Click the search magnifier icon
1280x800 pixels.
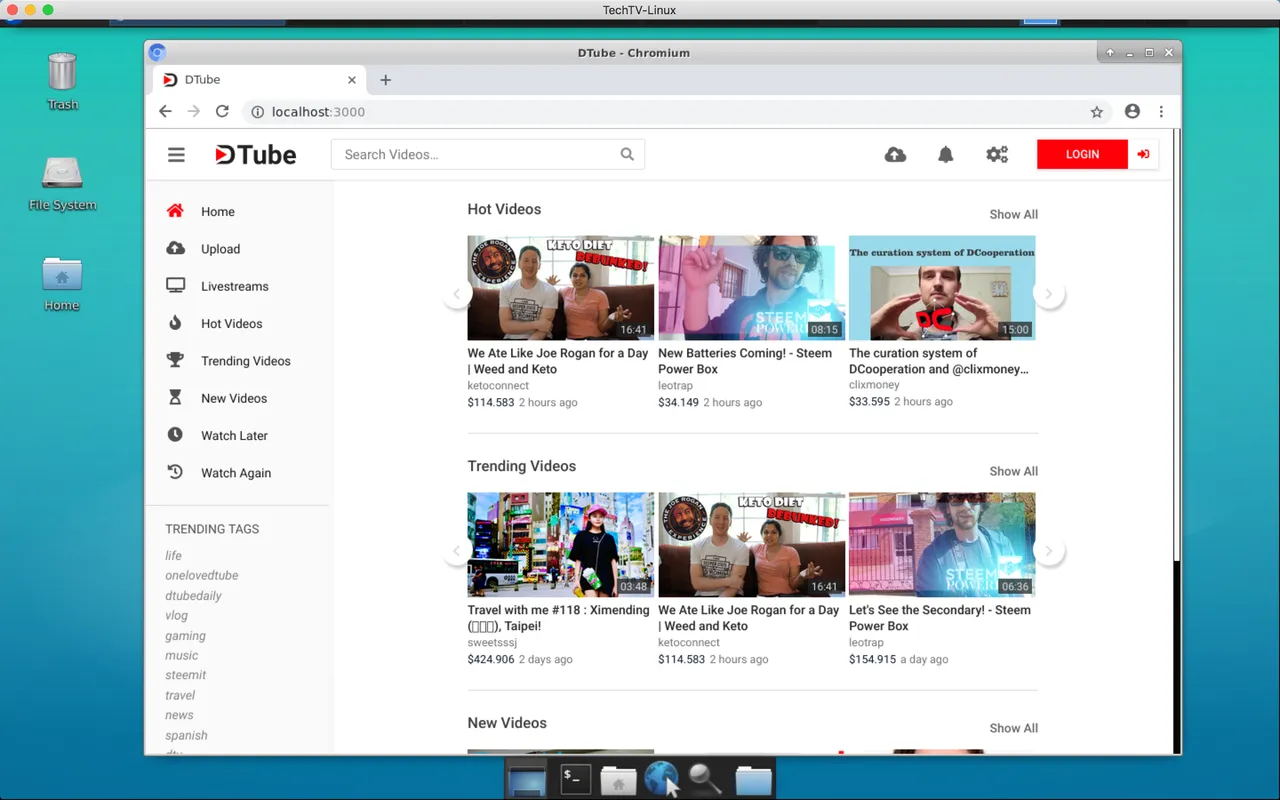(627, 154)
